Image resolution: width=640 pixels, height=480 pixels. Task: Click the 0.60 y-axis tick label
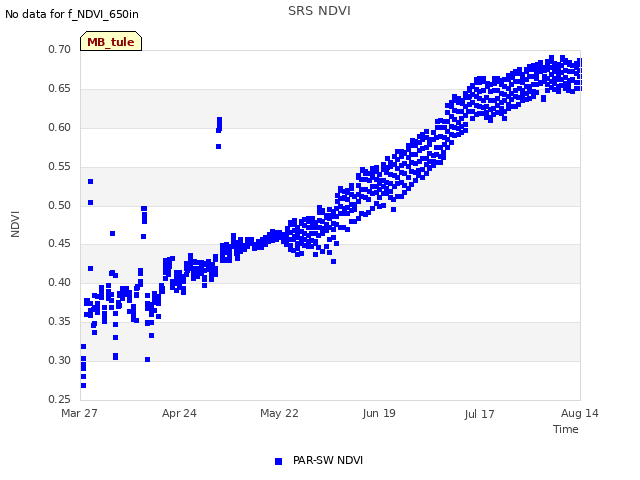[60, 127]
